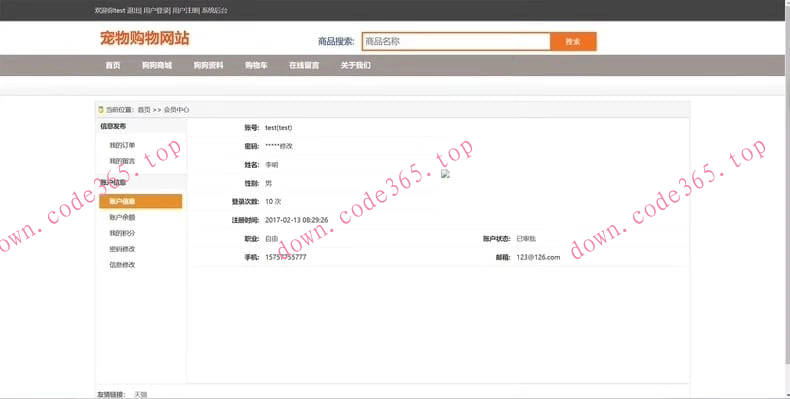This screenshot has width=790, height=399.
Task: Click the phone number 15757755777
Action: point(286,257)
